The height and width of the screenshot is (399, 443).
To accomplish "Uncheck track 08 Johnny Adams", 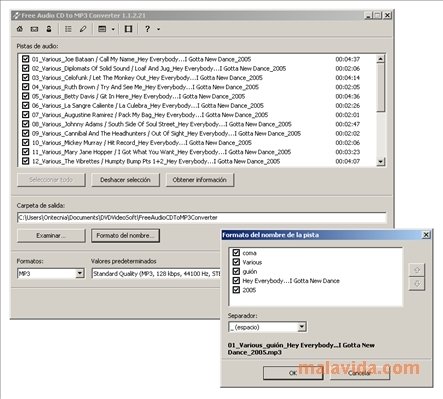I will pos(25,124).
